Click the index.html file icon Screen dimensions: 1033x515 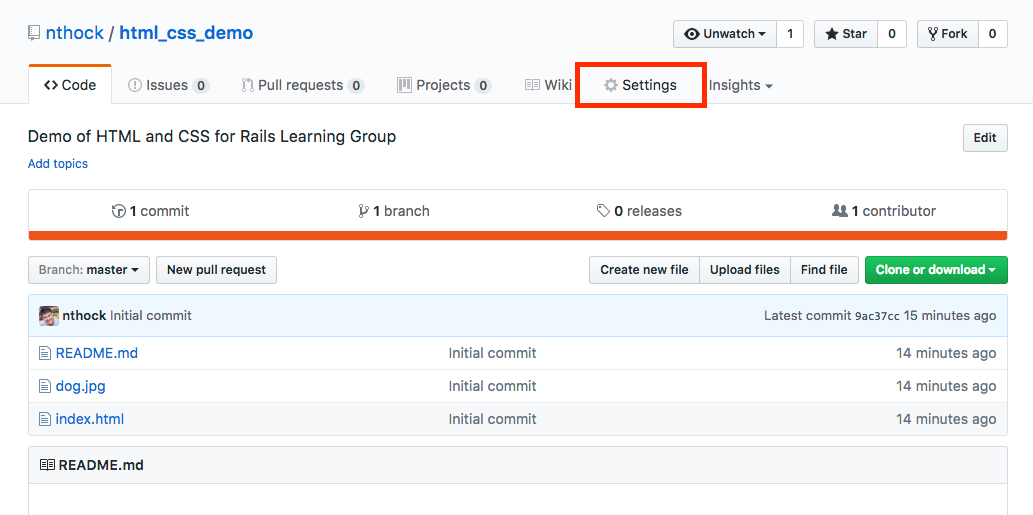[44, 419]
